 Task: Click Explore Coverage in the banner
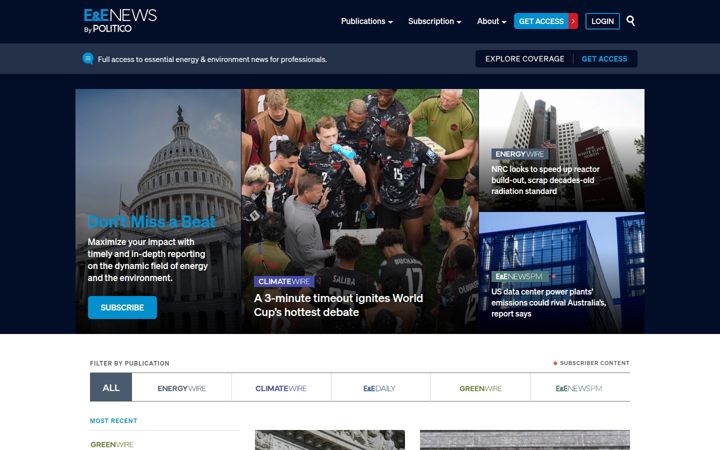[x=524, y=59]
